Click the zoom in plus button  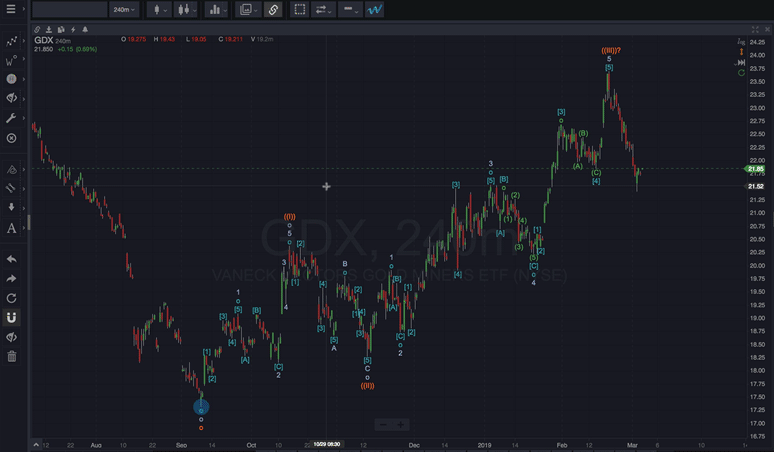click(401, 424)
